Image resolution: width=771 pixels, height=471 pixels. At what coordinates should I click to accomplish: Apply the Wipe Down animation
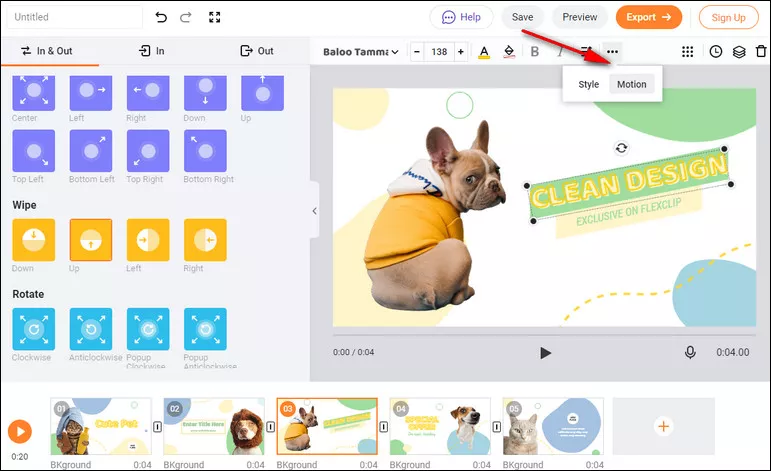(x=33, y=240)
